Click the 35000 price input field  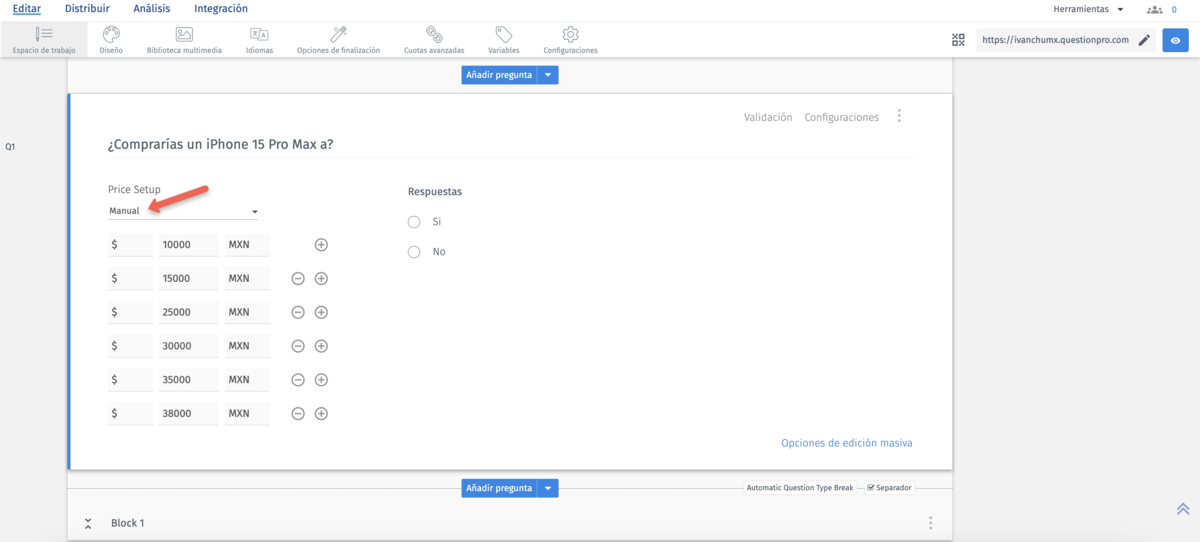tap(188, 380)
